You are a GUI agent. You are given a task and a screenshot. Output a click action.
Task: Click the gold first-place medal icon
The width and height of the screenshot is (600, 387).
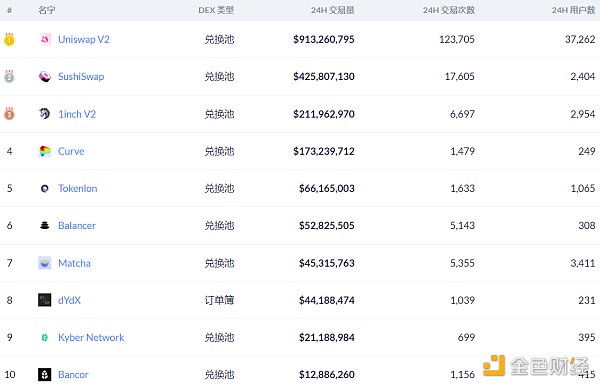[9, 39]
